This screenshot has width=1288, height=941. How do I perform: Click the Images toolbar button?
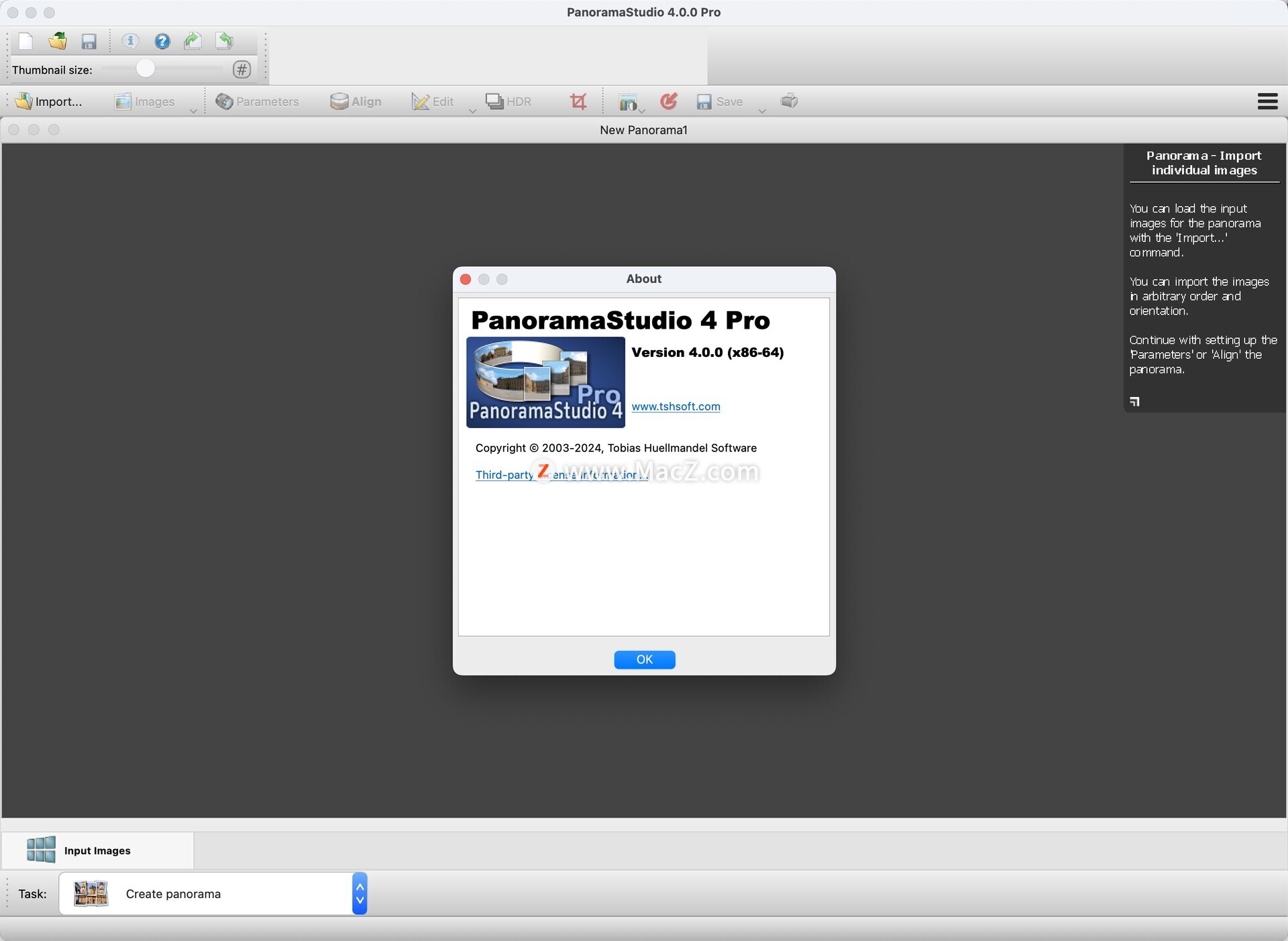(x=144, y=101)
